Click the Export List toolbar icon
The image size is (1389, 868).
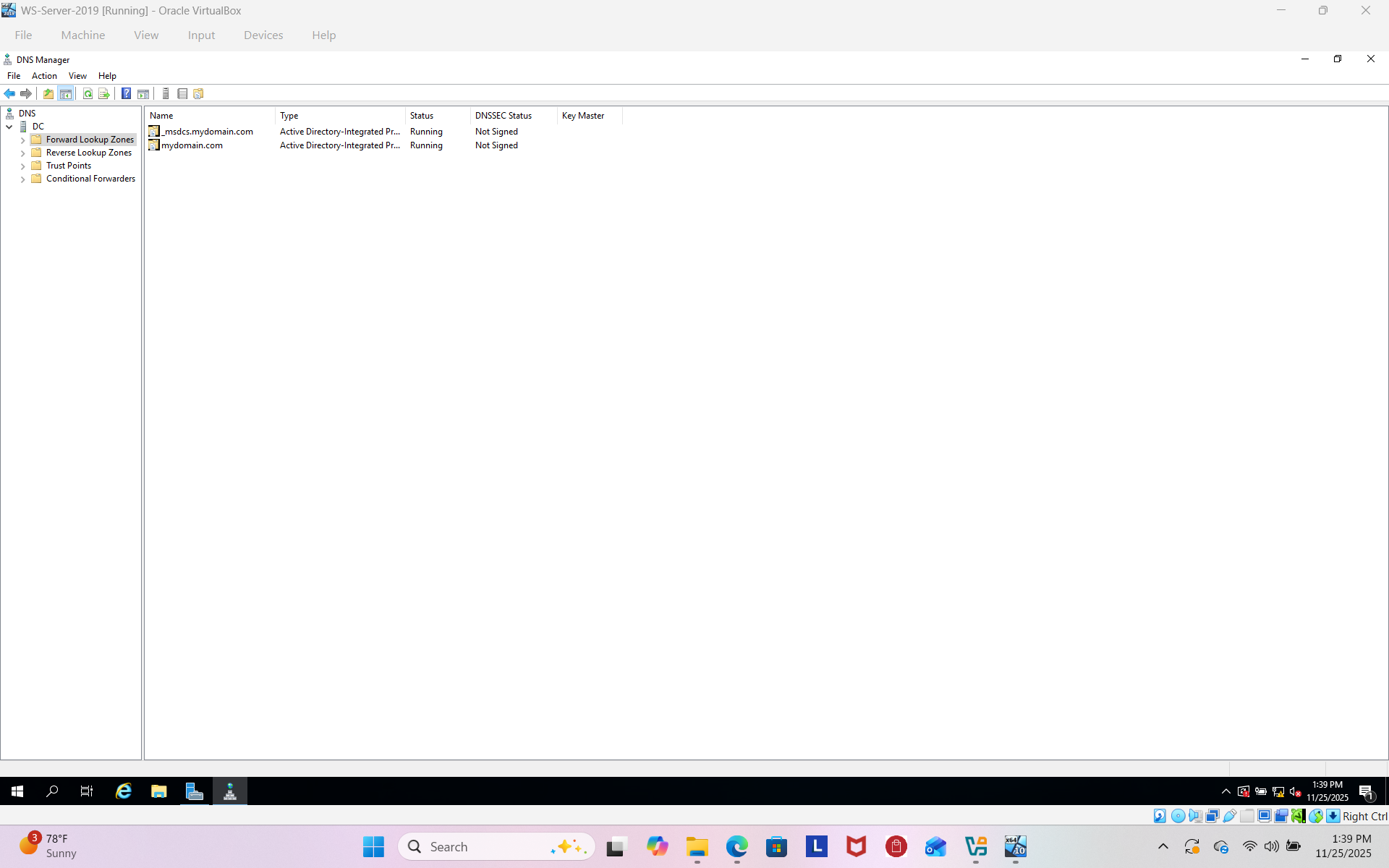[104, 93]
